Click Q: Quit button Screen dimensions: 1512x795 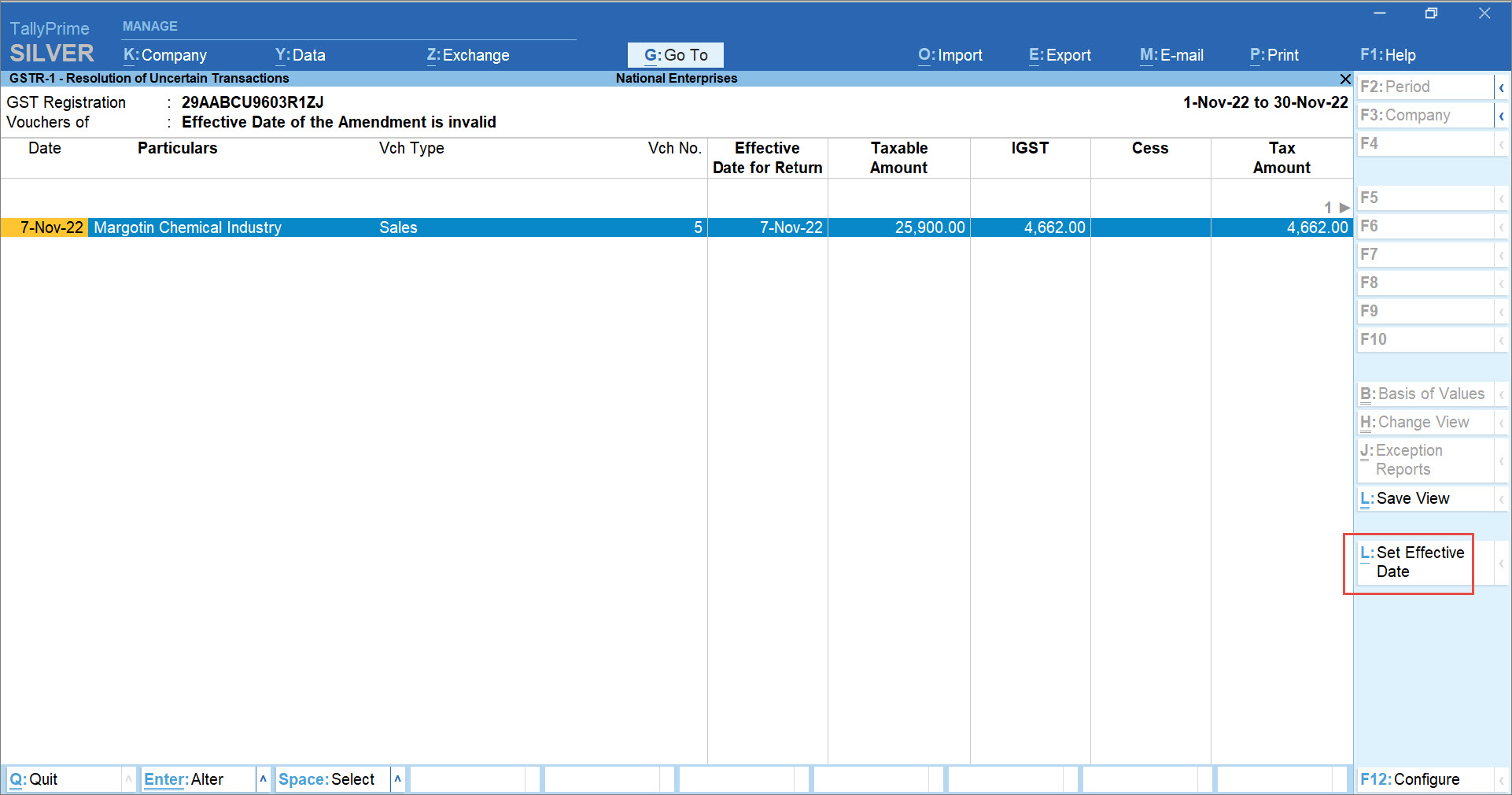(63, 779)
